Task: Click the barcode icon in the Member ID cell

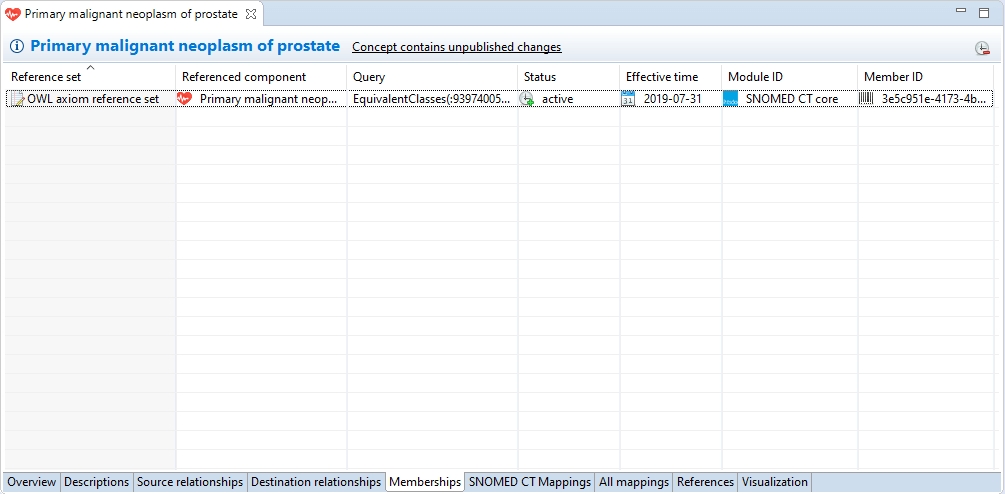Action: tap(866, 99)
